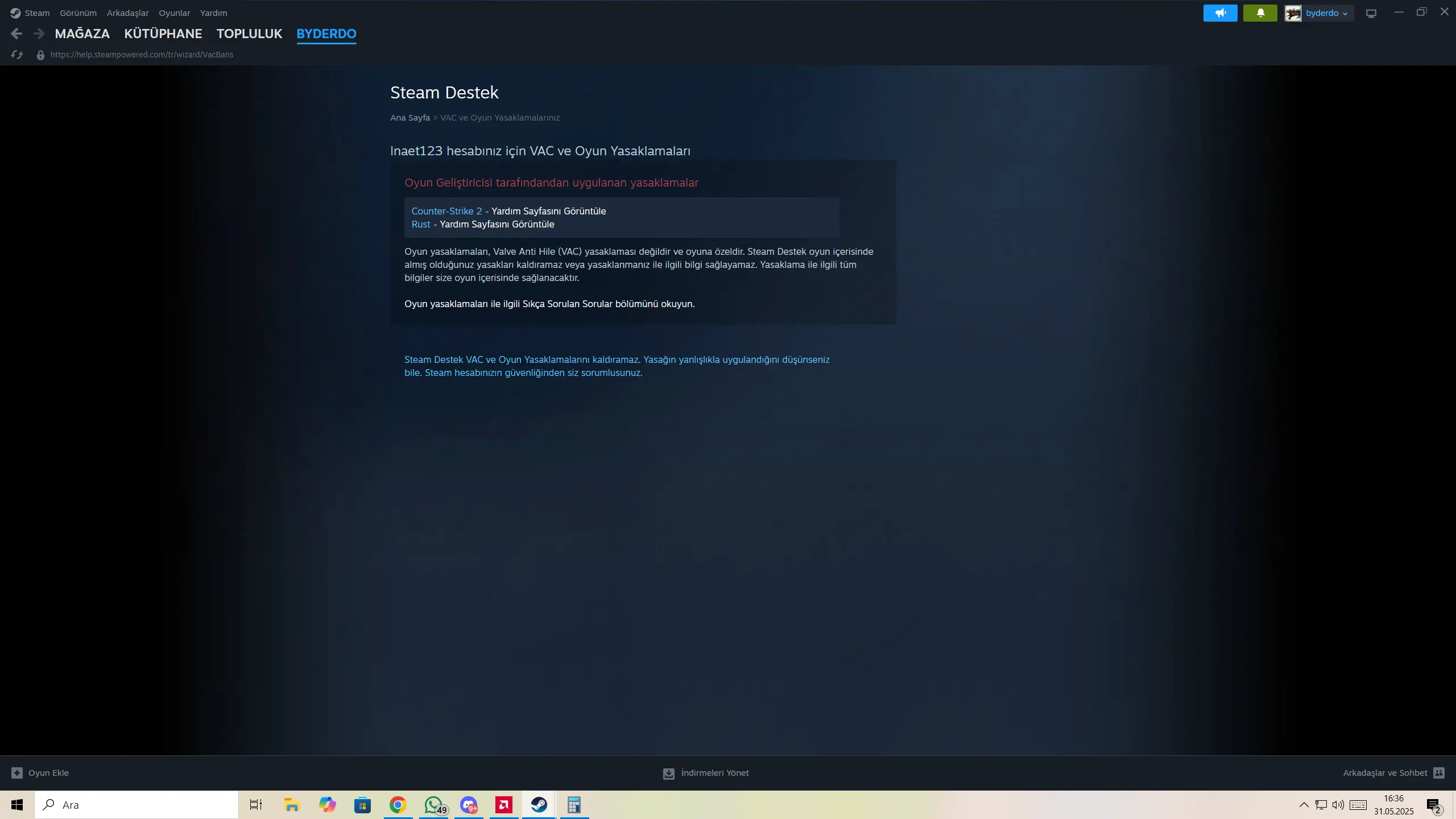The height and width of the screenshot is (819, 1456).
Task: Click İndirmeleri Yönet label
Action: click(x=715, y=772)
